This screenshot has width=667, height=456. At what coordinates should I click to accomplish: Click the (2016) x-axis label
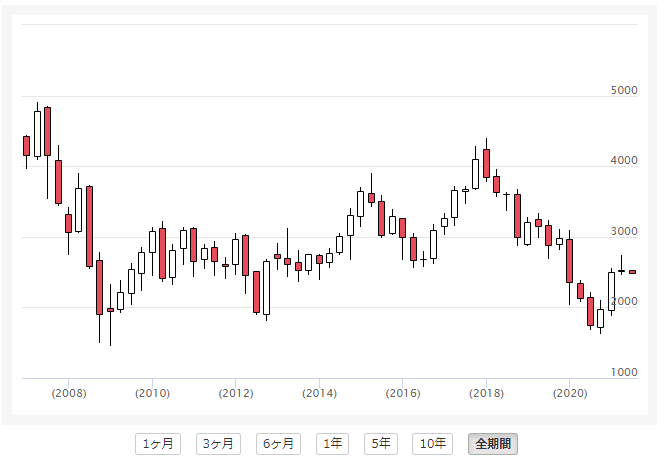pyautogui.click(x=402, y=393)
